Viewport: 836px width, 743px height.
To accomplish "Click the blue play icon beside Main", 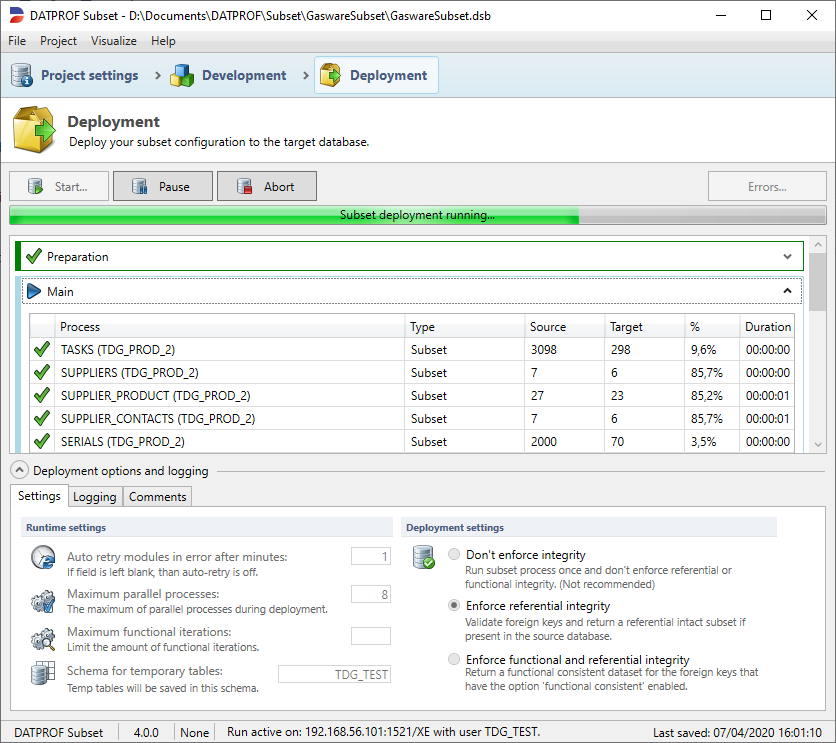I will (x=34, y=292).
